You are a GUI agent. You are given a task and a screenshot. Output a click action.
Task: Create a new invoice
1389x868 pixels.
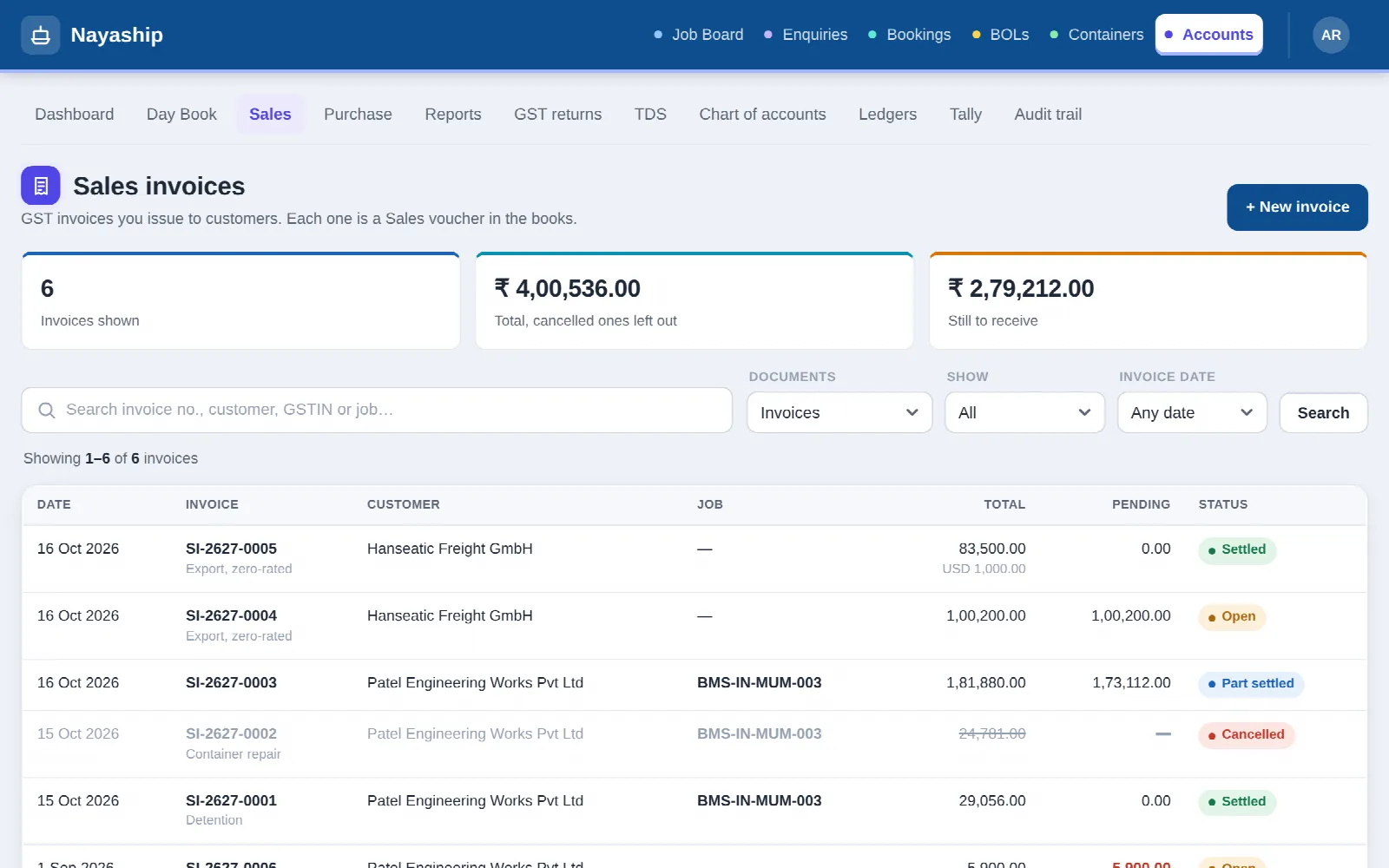click(x=1297, y=207)
